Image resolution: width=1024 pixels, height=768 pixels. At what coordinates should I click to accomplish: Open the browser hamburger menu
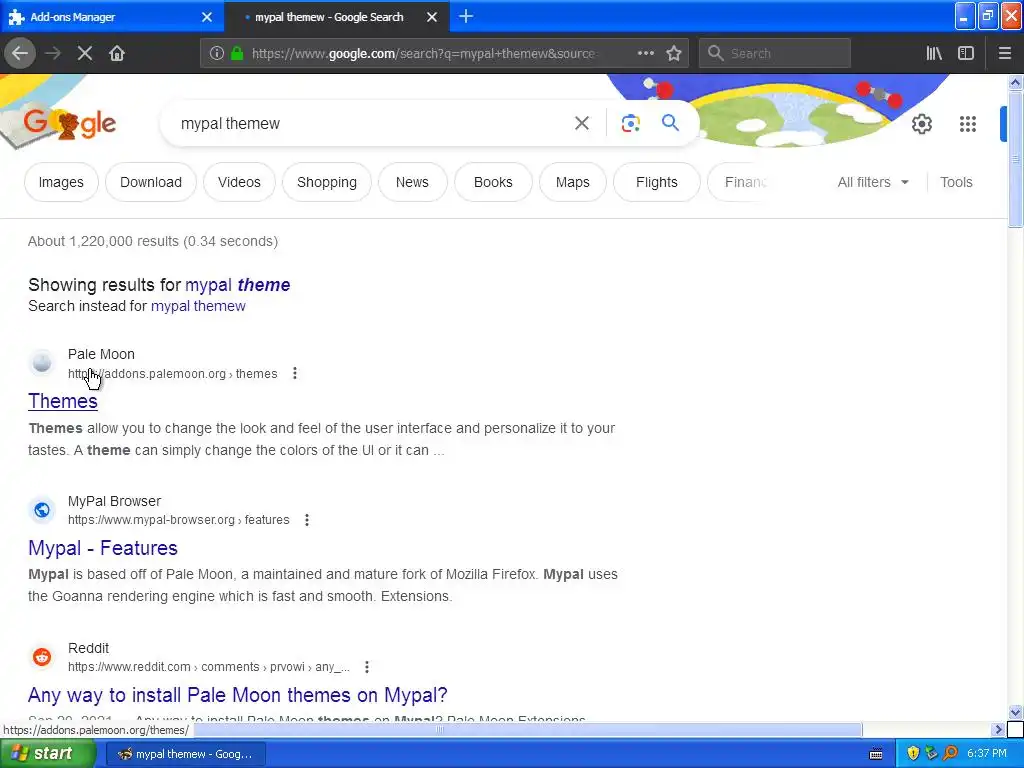coord(1004,53)
